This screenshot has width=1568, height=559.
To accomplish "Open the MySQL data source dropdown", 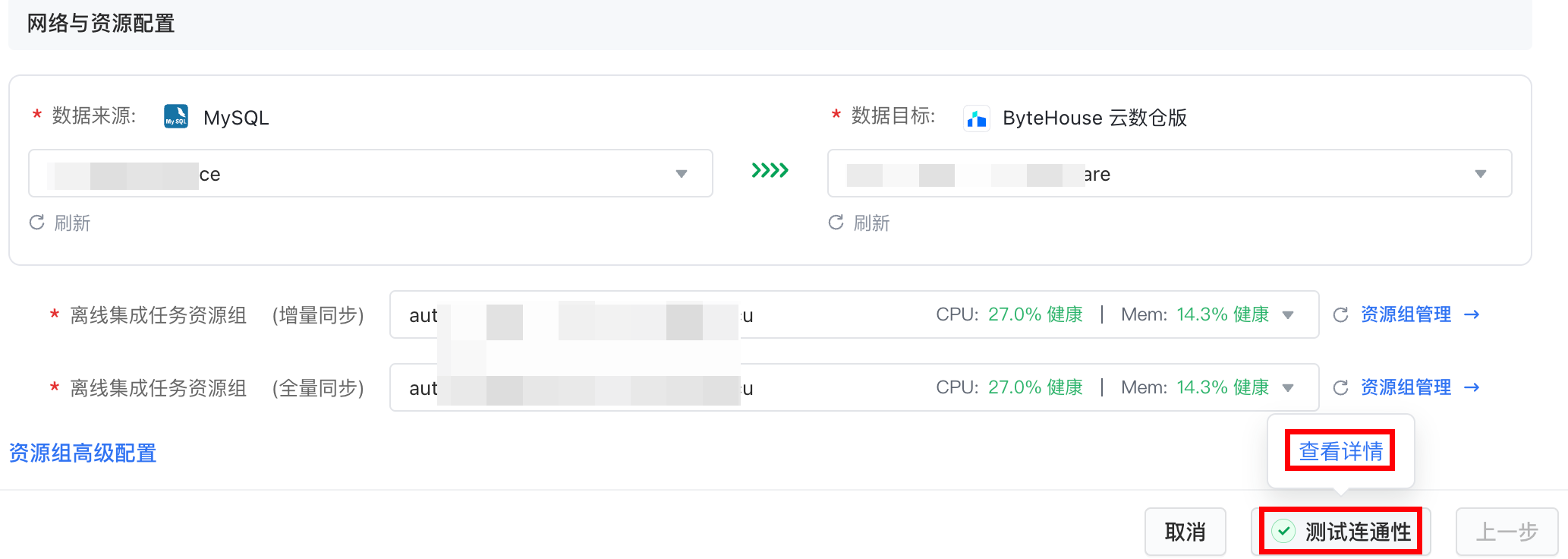I will click(x=370, y=173).
